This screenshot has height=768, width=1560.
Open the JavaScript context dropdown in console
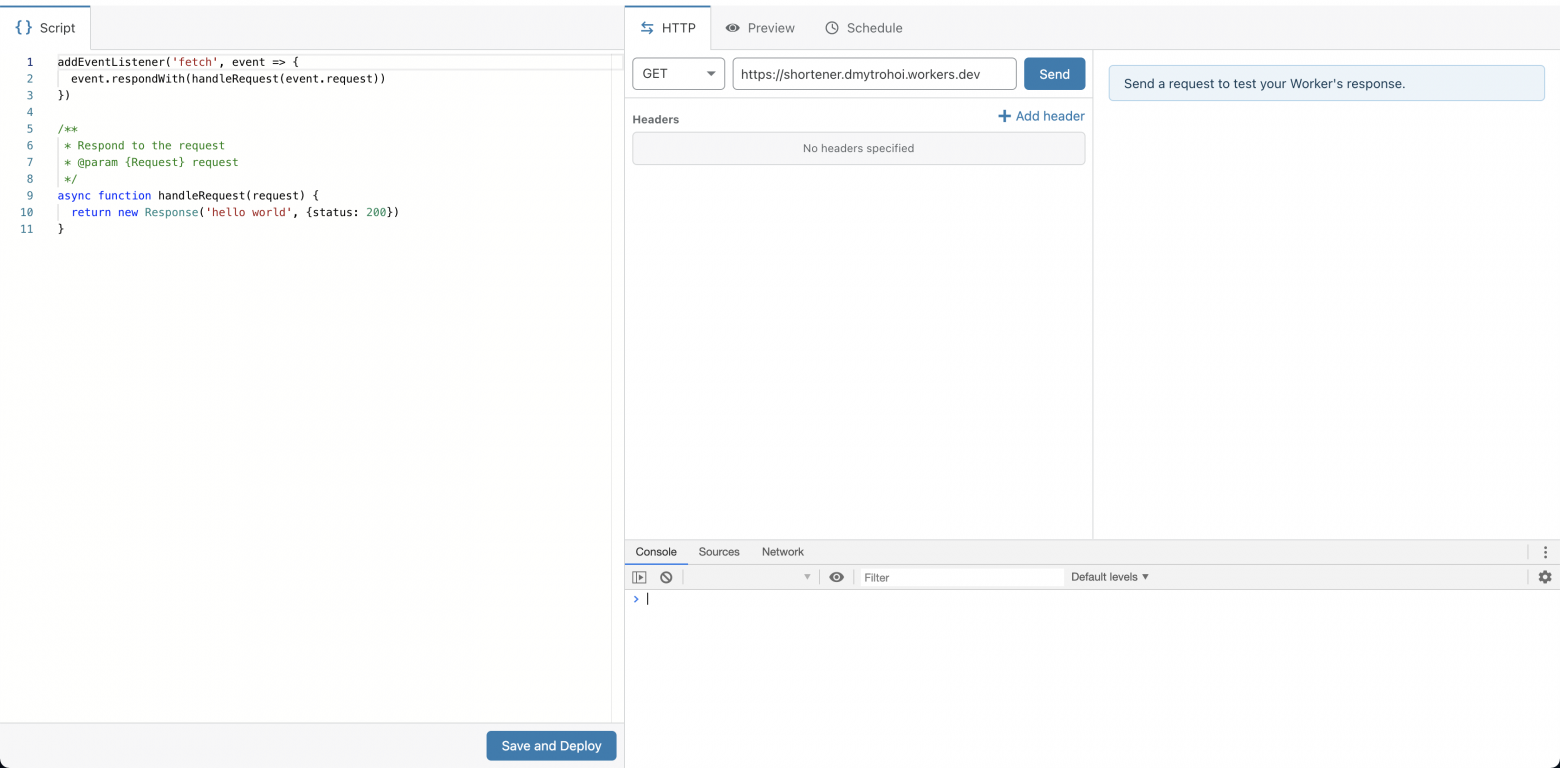tap(751, 577)
